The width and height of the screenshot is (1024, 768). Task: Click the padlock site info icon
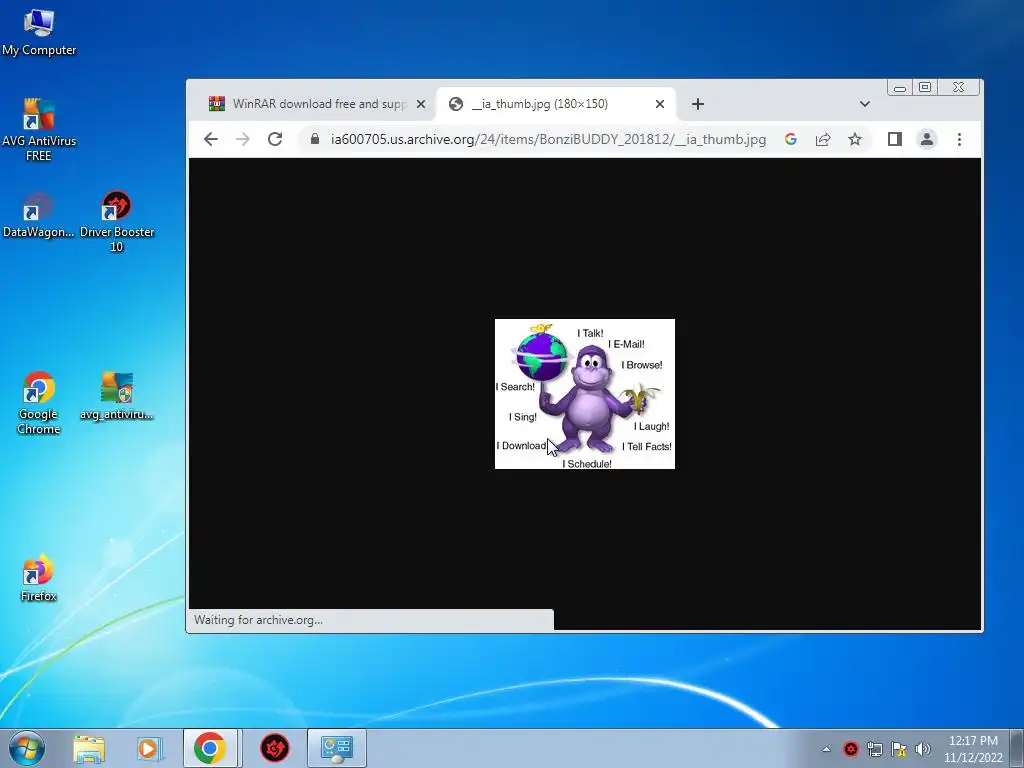coord(315,139)
